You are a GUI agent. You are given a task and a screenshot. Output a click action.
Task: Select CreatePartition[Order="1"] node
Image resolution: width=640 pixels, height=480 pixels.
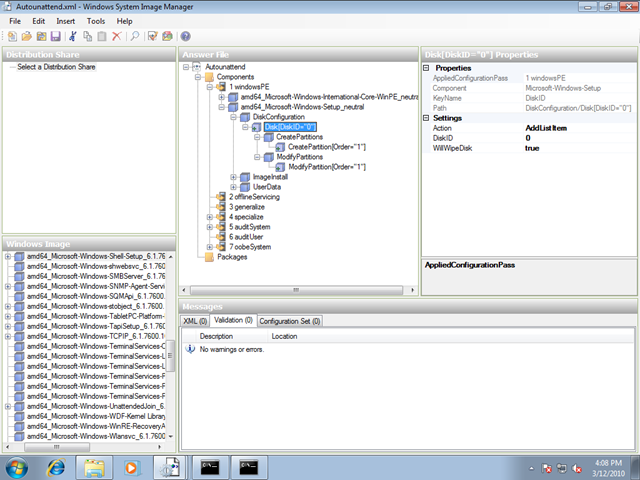[327, 147]
